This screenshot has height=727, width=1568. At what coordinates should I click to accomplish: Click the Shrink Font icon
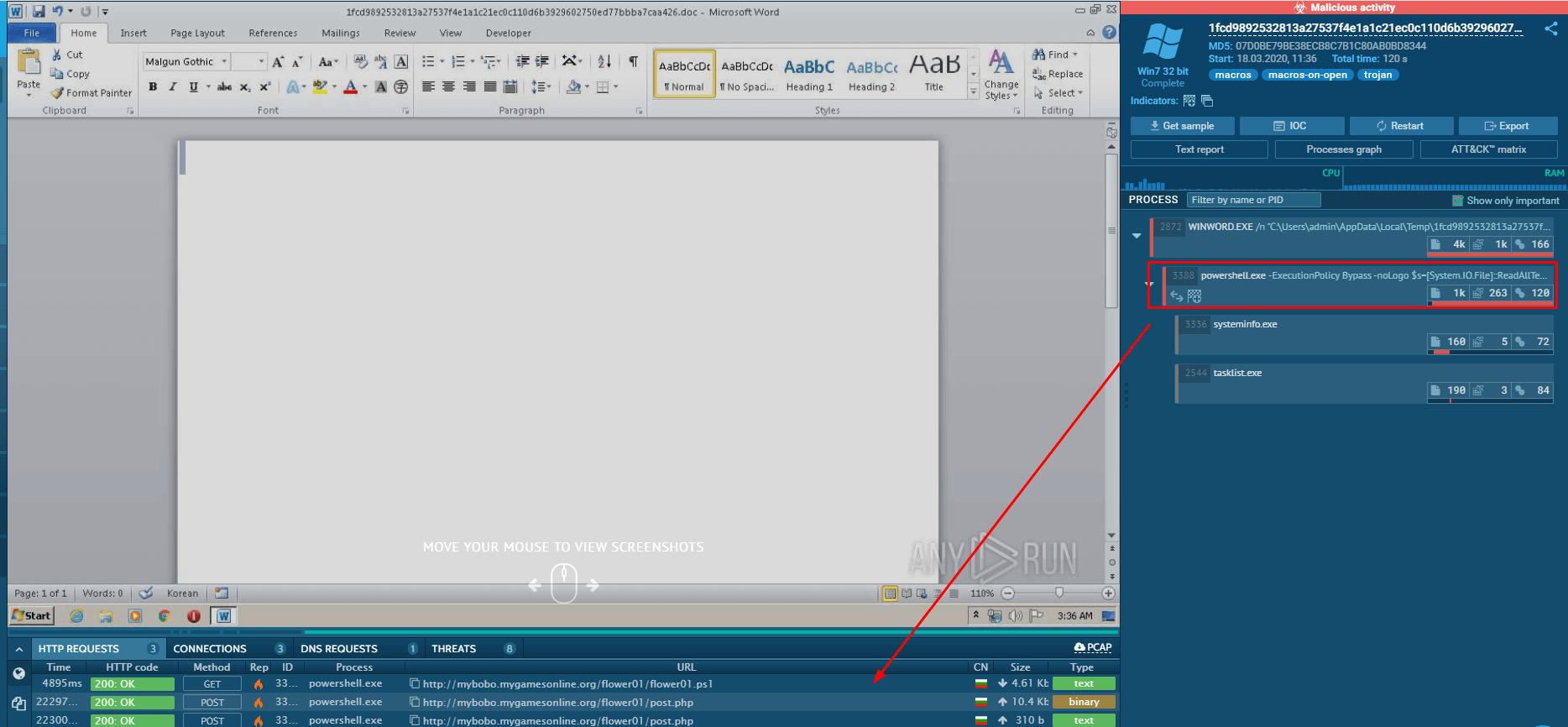click(297, 62)
